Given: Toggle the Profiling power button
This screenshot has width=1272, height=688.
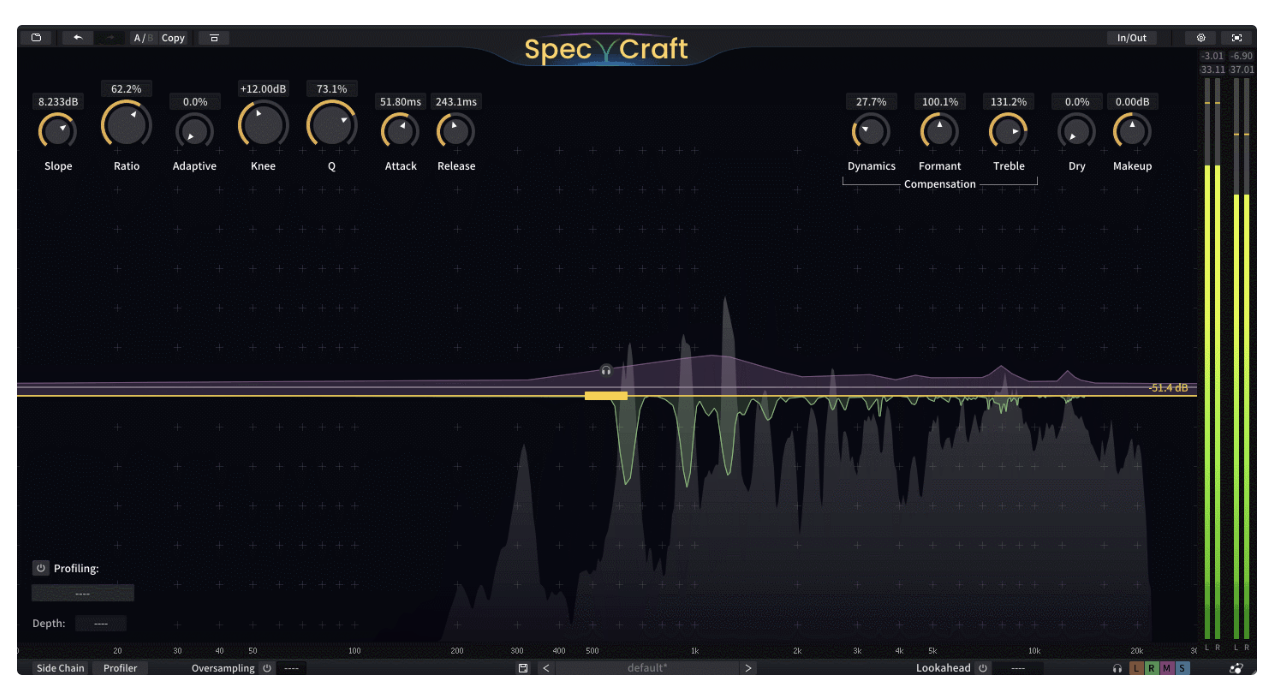Looking at the screenshot, I should (x=40, y=568).
